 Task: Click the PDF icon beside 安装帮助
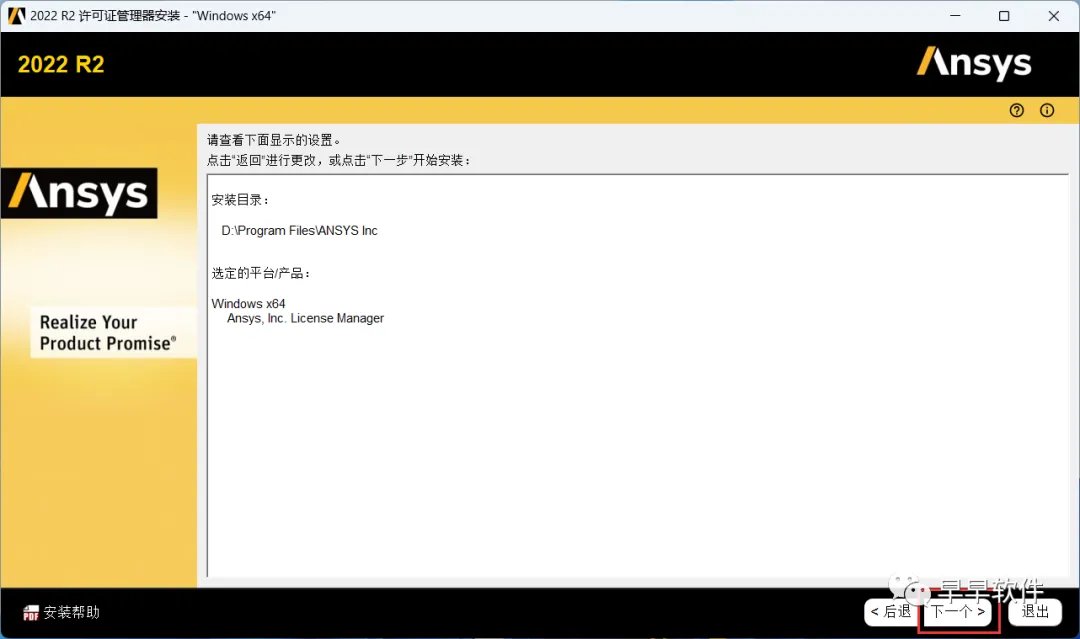click(x=31, y=613)
